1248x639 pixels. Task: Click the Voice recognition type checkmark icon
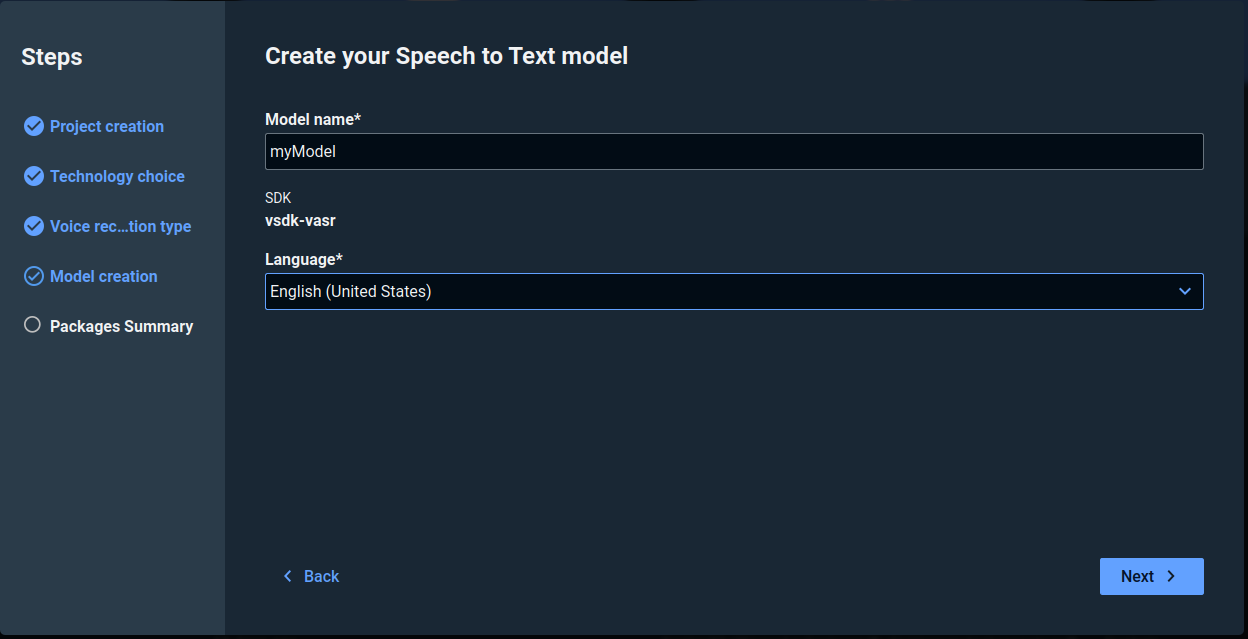point(34,226)
